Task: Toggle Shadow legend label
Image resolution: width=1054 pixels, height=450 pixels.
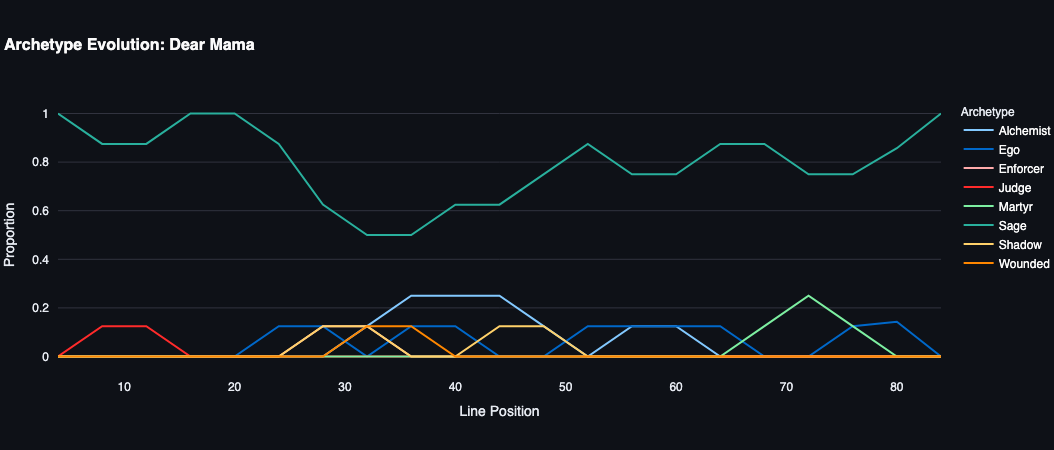Action: (x=1020, y=245)
